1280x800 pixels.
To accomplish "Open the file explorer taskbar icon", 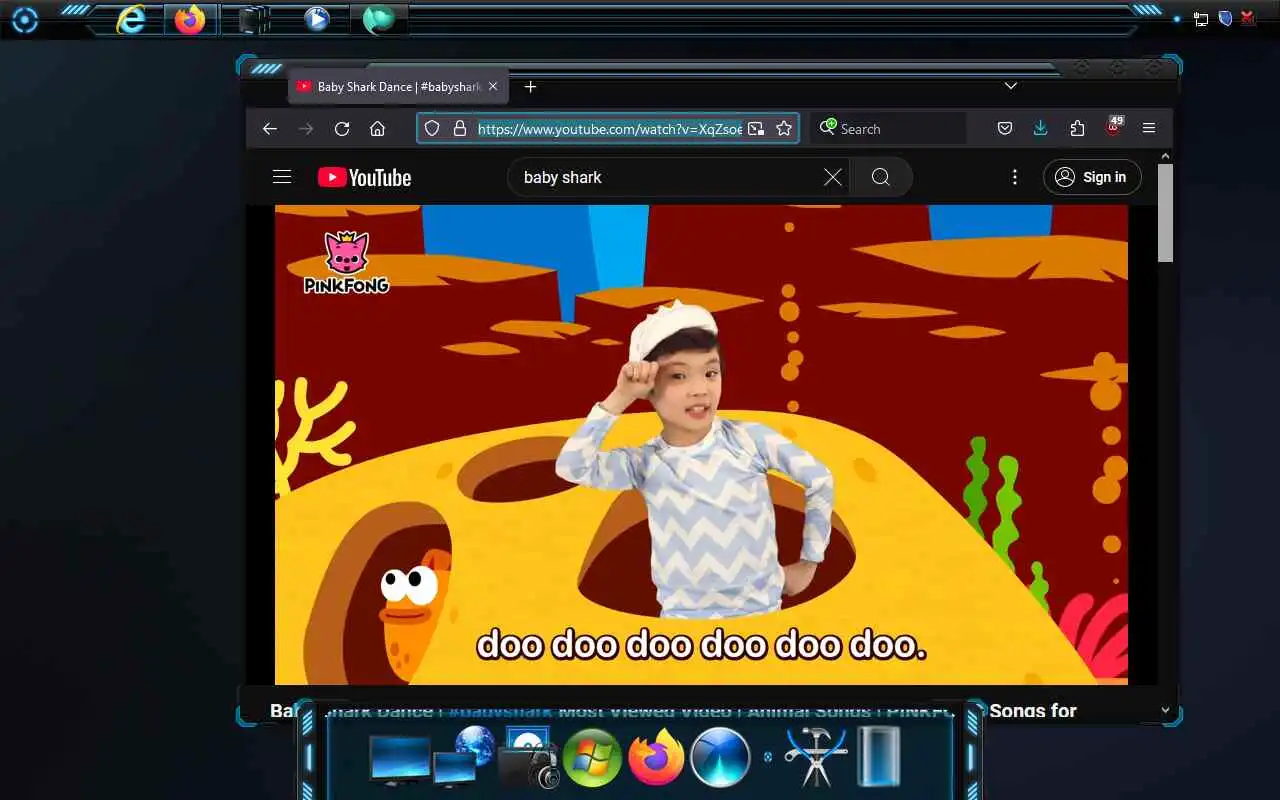I will pos(253,19).
